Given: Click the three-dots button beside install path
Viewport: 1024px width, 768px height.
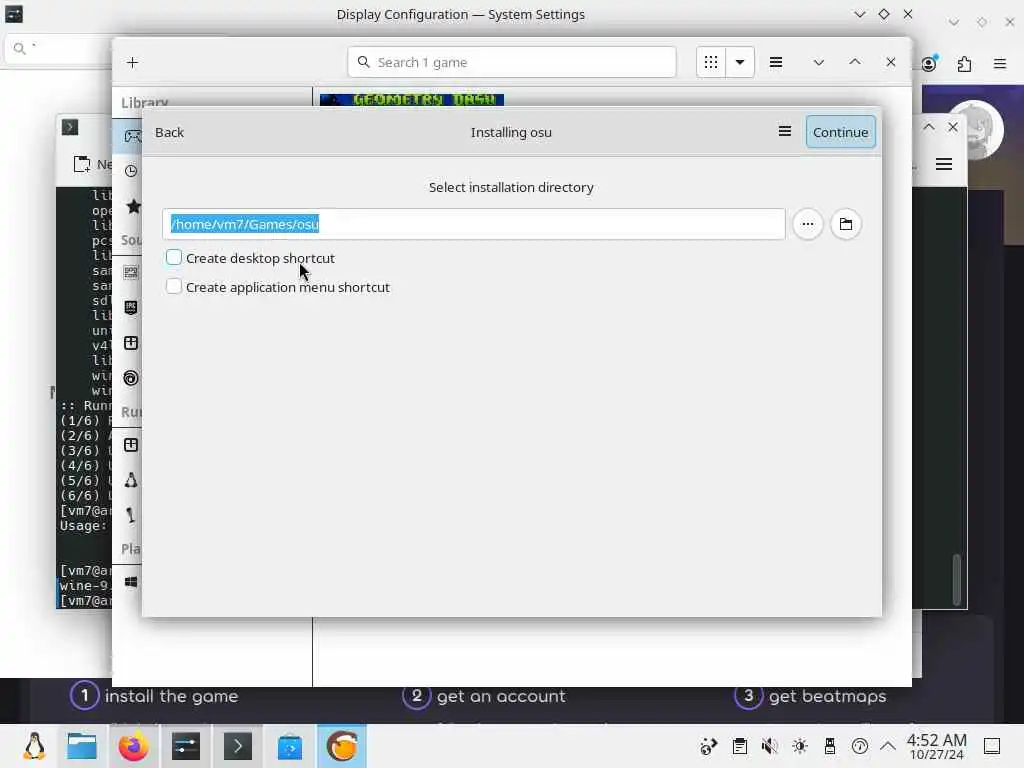Looking at the screenshot, I should 808,224.
